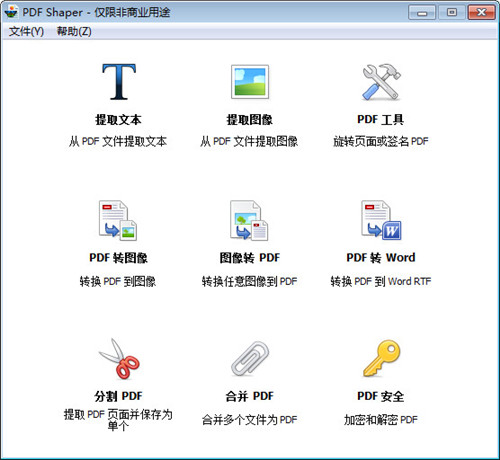This screenshot has width=500, height=460.
Task: Click the description 加密和解密 PDF
Action: 381,420
